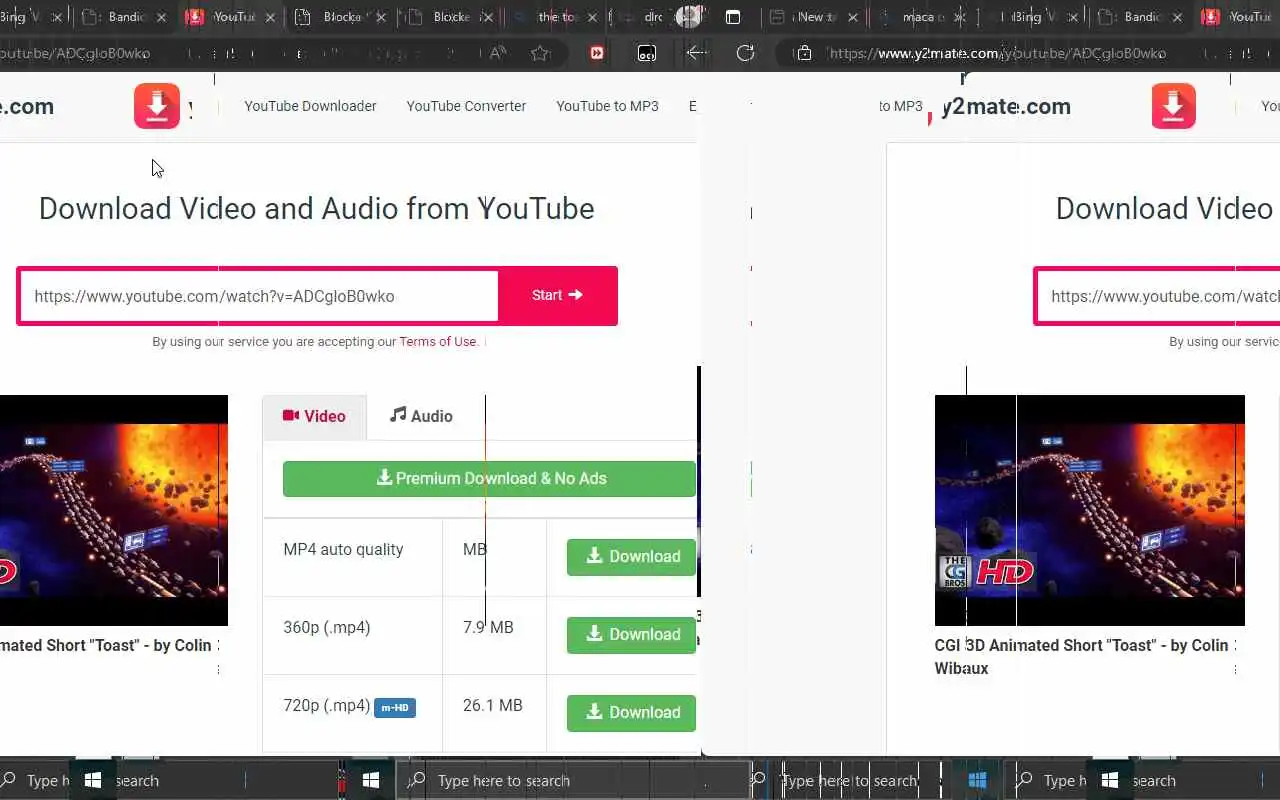Viewport: 1280px width, 800px height.
Task: Click the '360p (.mp4)' label
Action: [x=327, y=628]
